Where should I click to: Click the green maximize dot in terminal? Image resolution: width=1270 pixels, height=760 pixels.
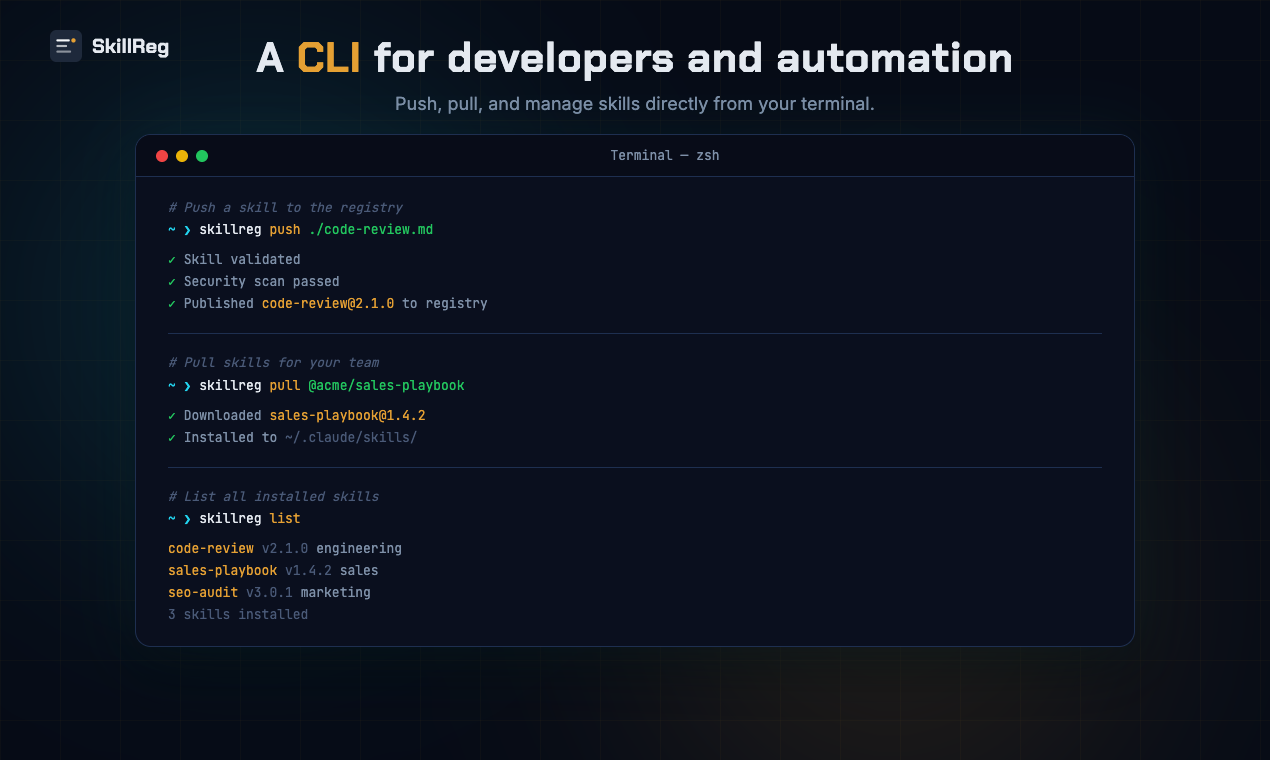coord(202,156)
